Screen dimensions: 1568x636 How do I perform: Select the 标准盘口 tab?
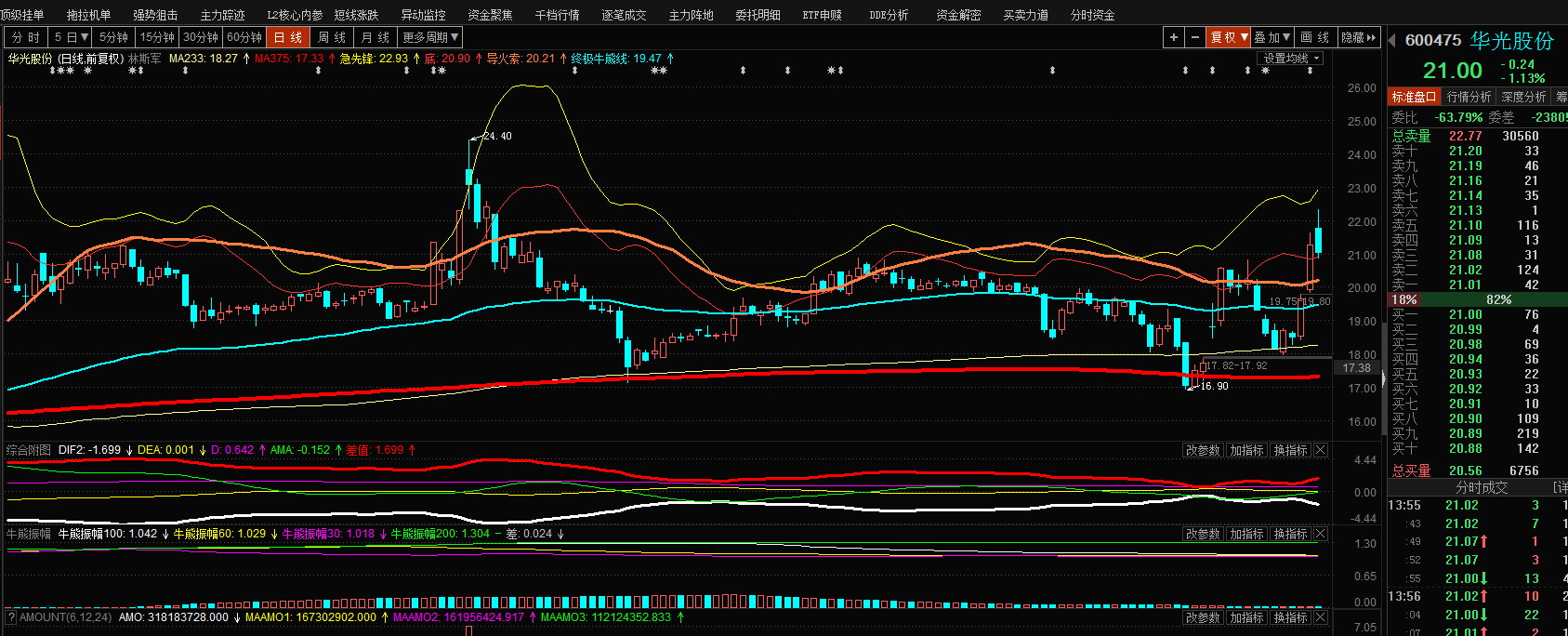pyautogui.click(x=1415, y=97)
